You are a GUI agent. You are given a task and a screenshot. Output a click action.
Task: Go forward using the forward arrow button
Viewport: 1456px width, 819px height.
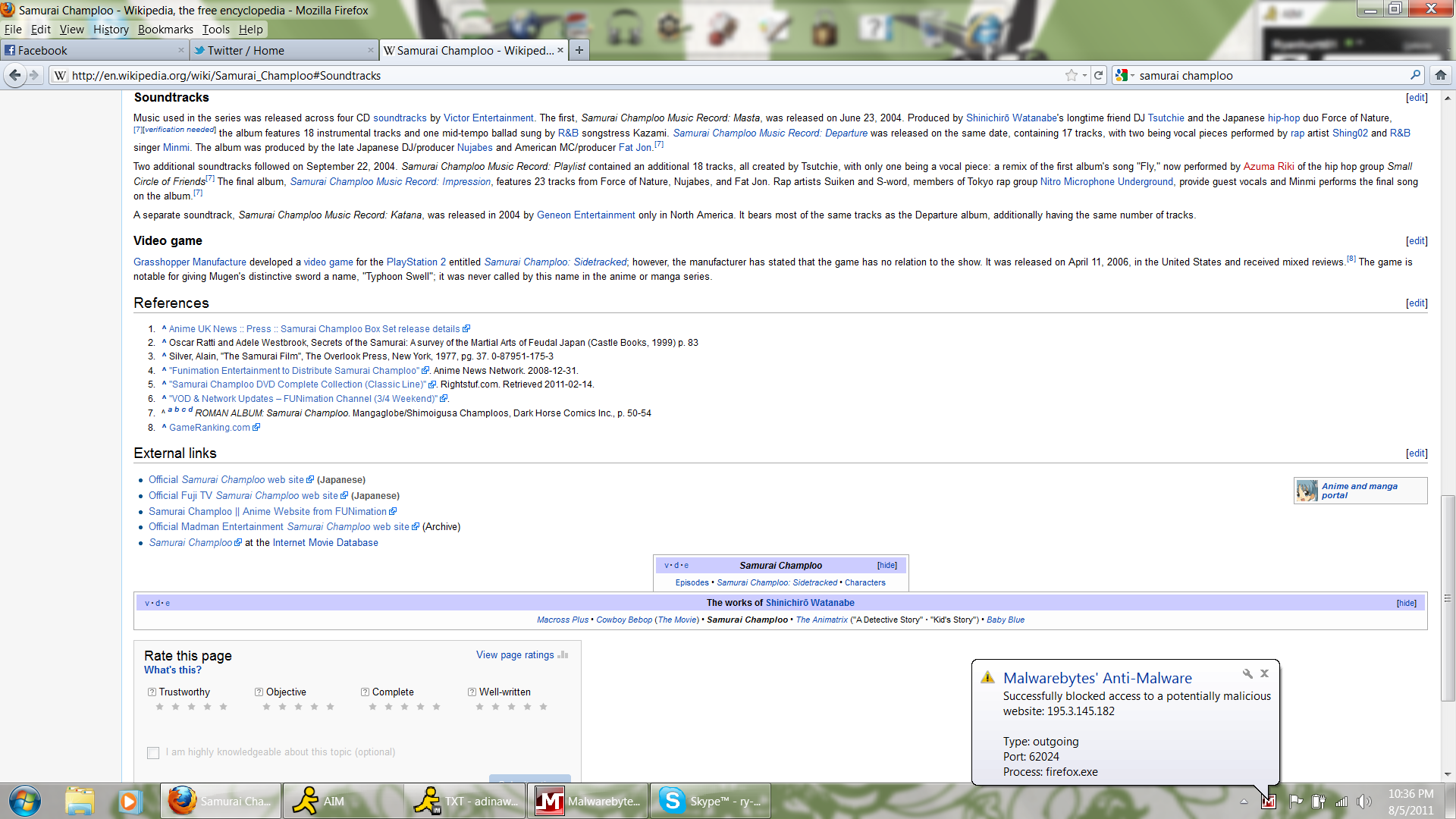[34, 75]
